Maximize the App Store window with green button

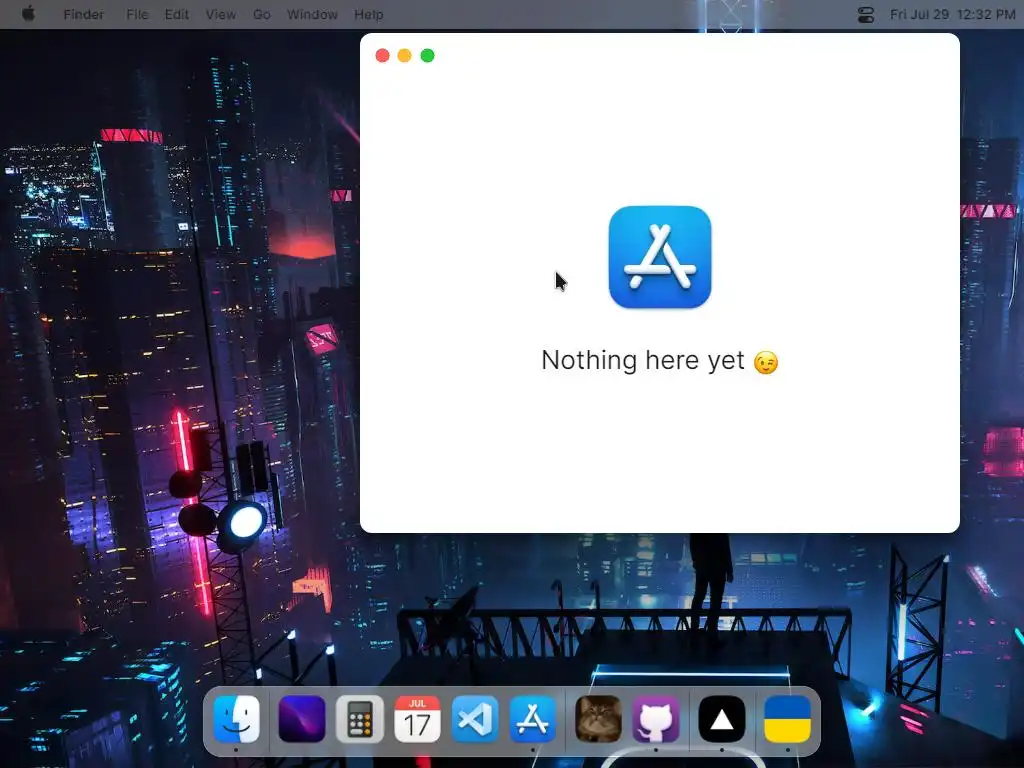[427, 56]
